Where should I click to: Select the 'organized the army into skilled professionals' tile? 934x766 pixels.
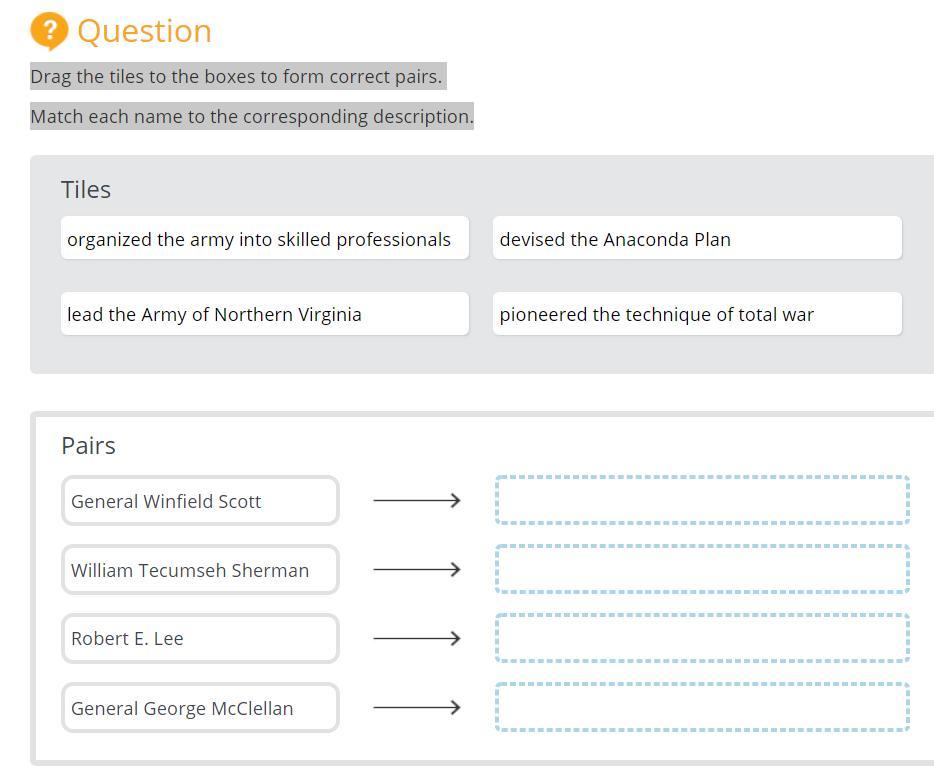(x=264, y=239)
